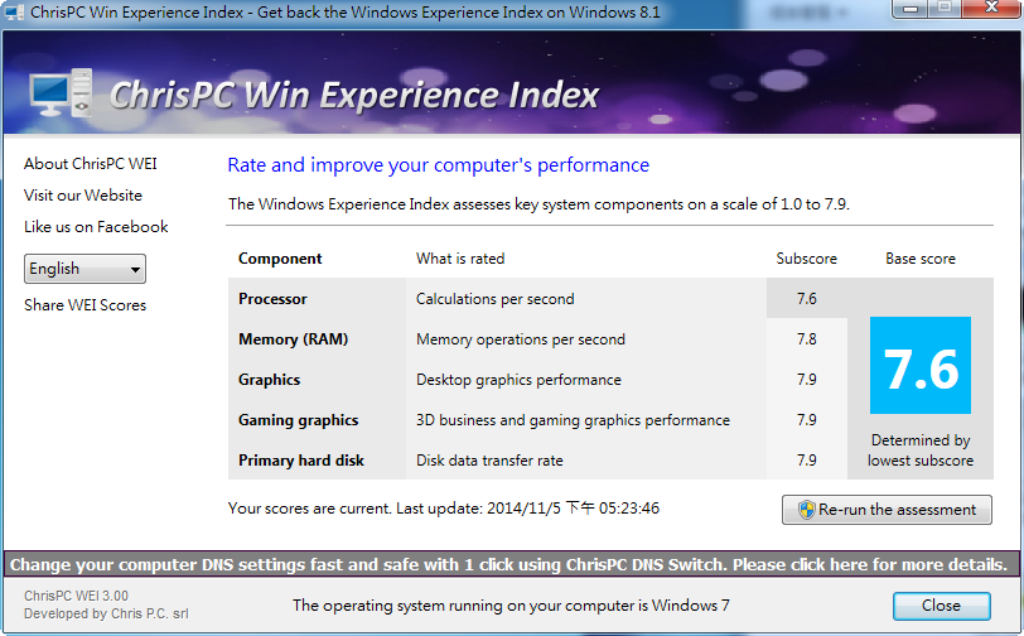Open the ChrisPC DNS Switch promo banner
This screenshot has height=636, width=1024.
click(x=511, y=564)
